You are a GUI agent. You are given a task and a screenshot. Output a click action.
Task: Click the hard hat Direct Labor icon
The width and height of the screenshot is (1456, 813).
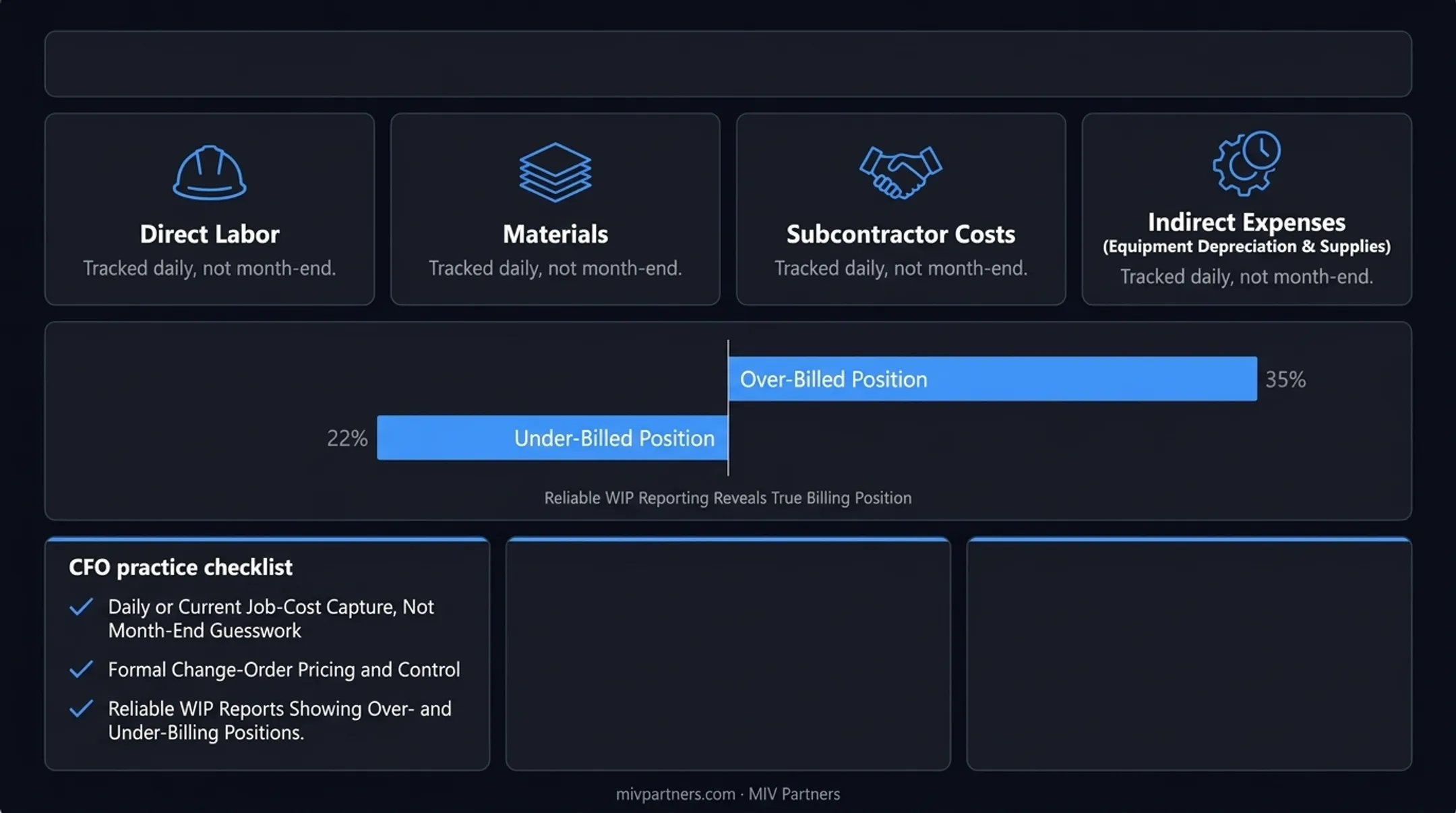pos(210,173)
